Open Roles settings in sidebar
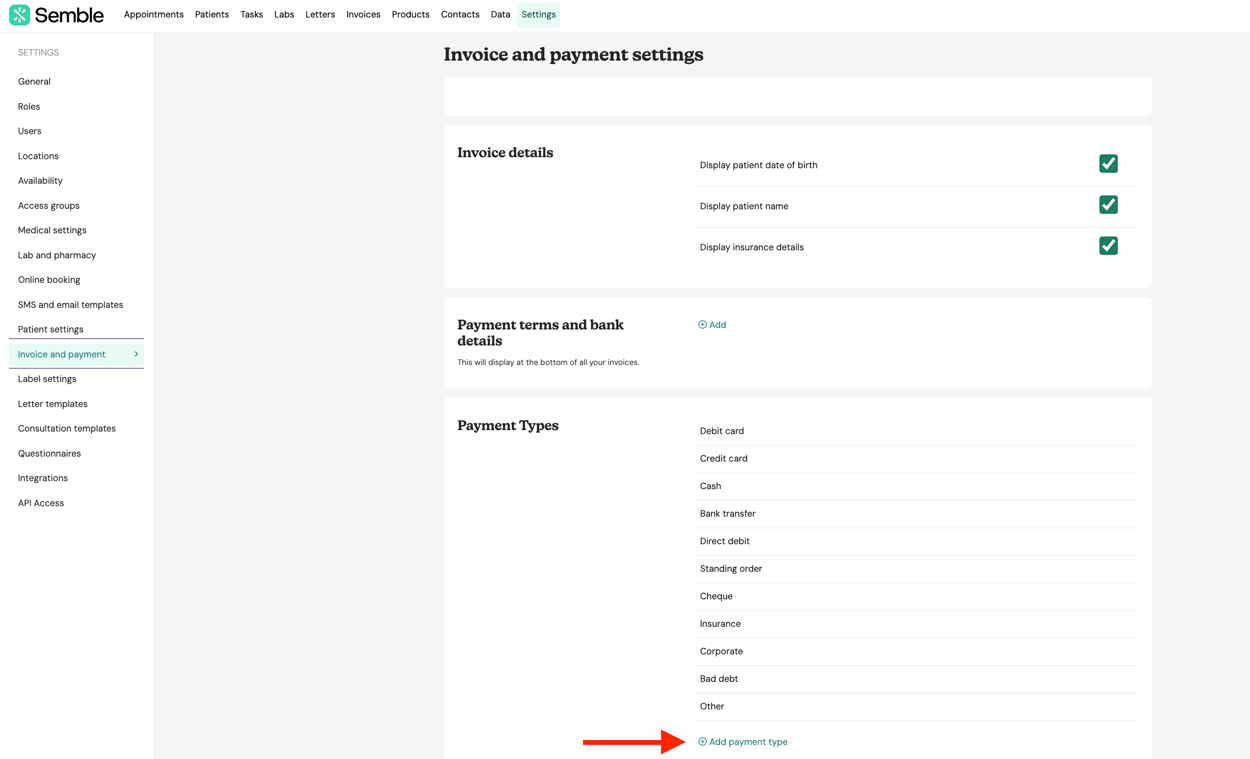 click(x=29, y=107)
